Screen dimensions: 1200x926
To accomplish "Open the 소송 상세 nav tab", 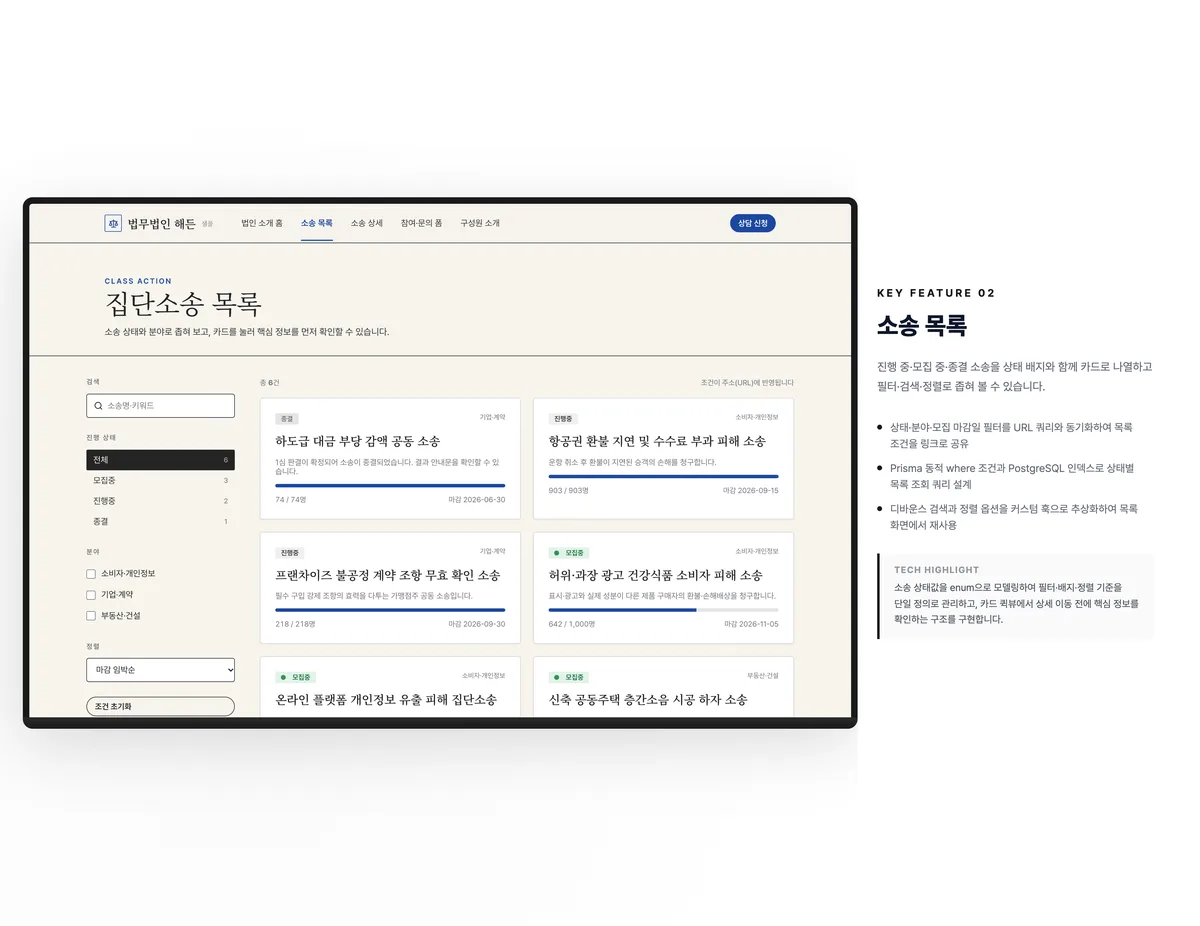I will (x=367, y=223).
